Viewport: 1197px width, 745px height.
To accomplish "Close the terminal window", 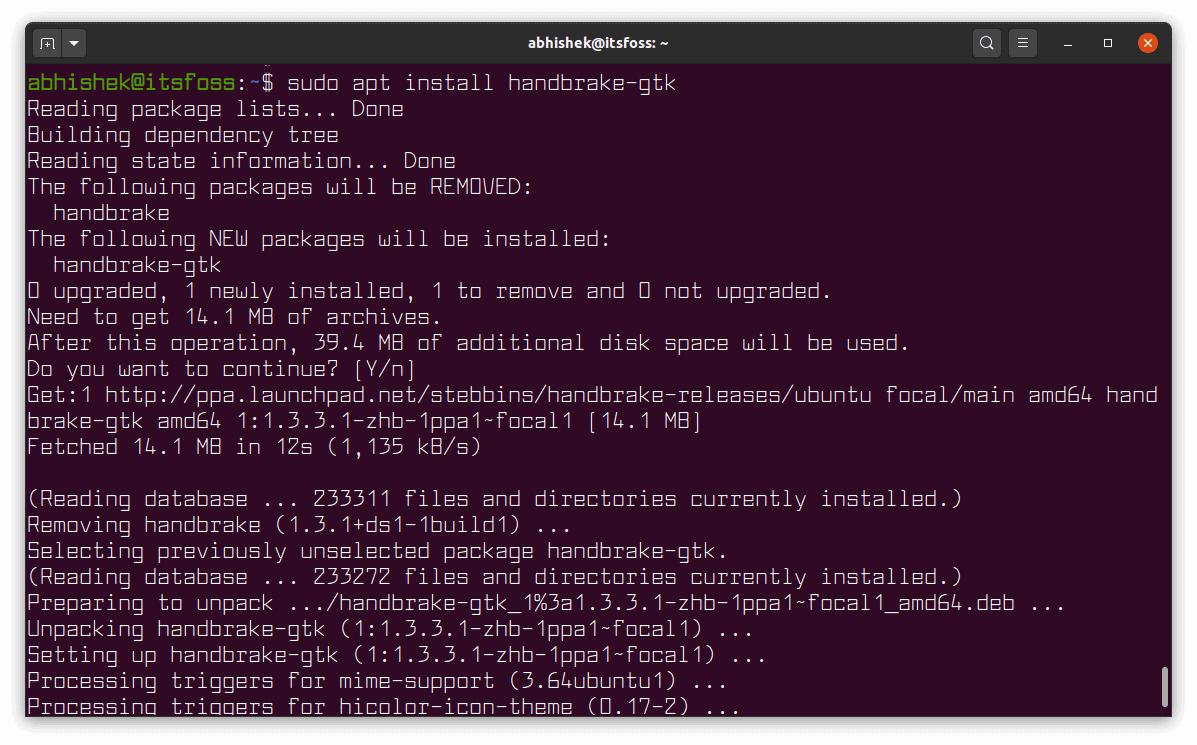I will (1148, 43).
